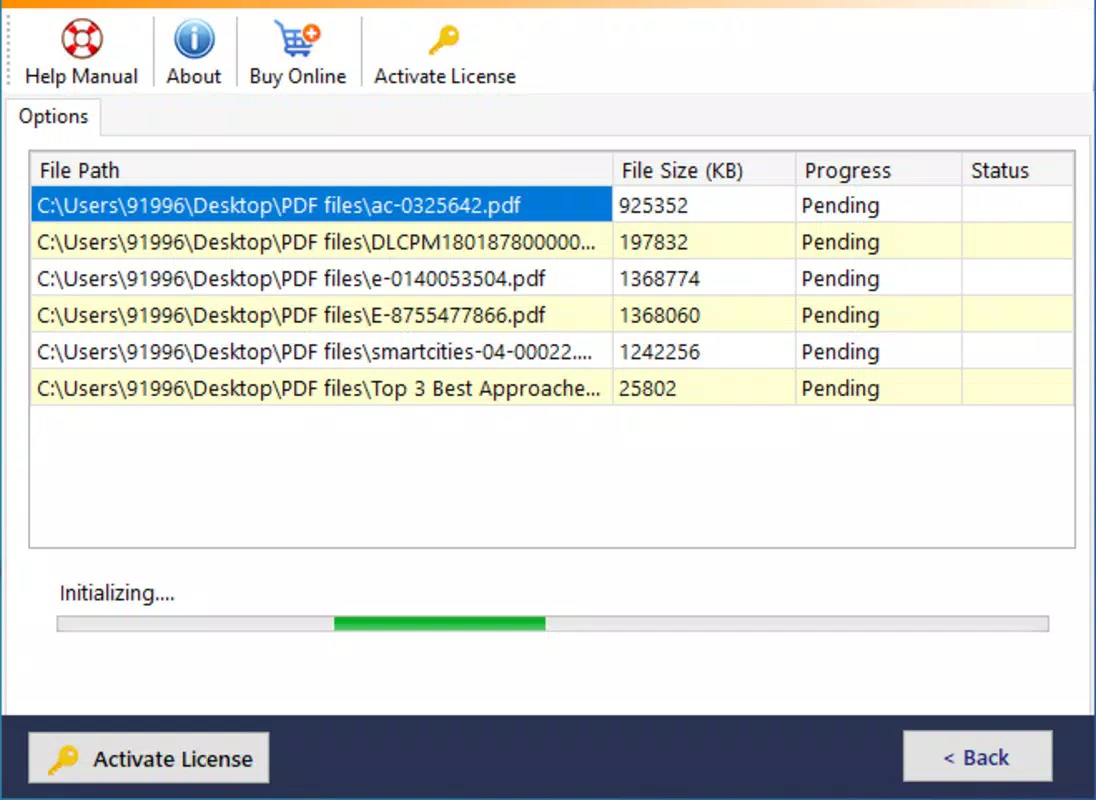The width and height of the screenshot is (1096, 800).
Task: Select the e-0140053504.pdf file row
Action: click(552, 279)
